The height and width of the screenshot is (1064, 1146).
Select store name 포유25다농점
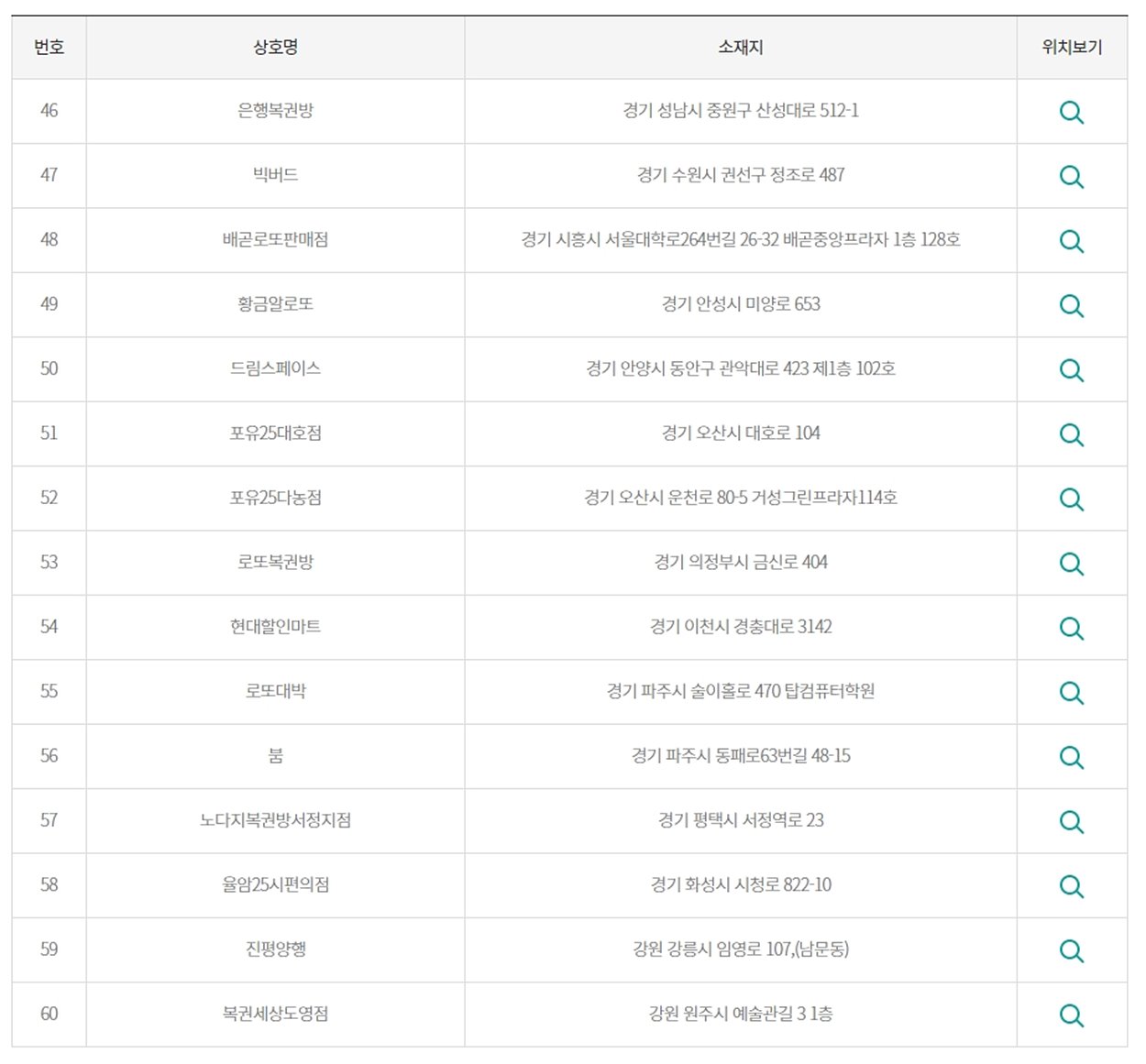point(275,497)
